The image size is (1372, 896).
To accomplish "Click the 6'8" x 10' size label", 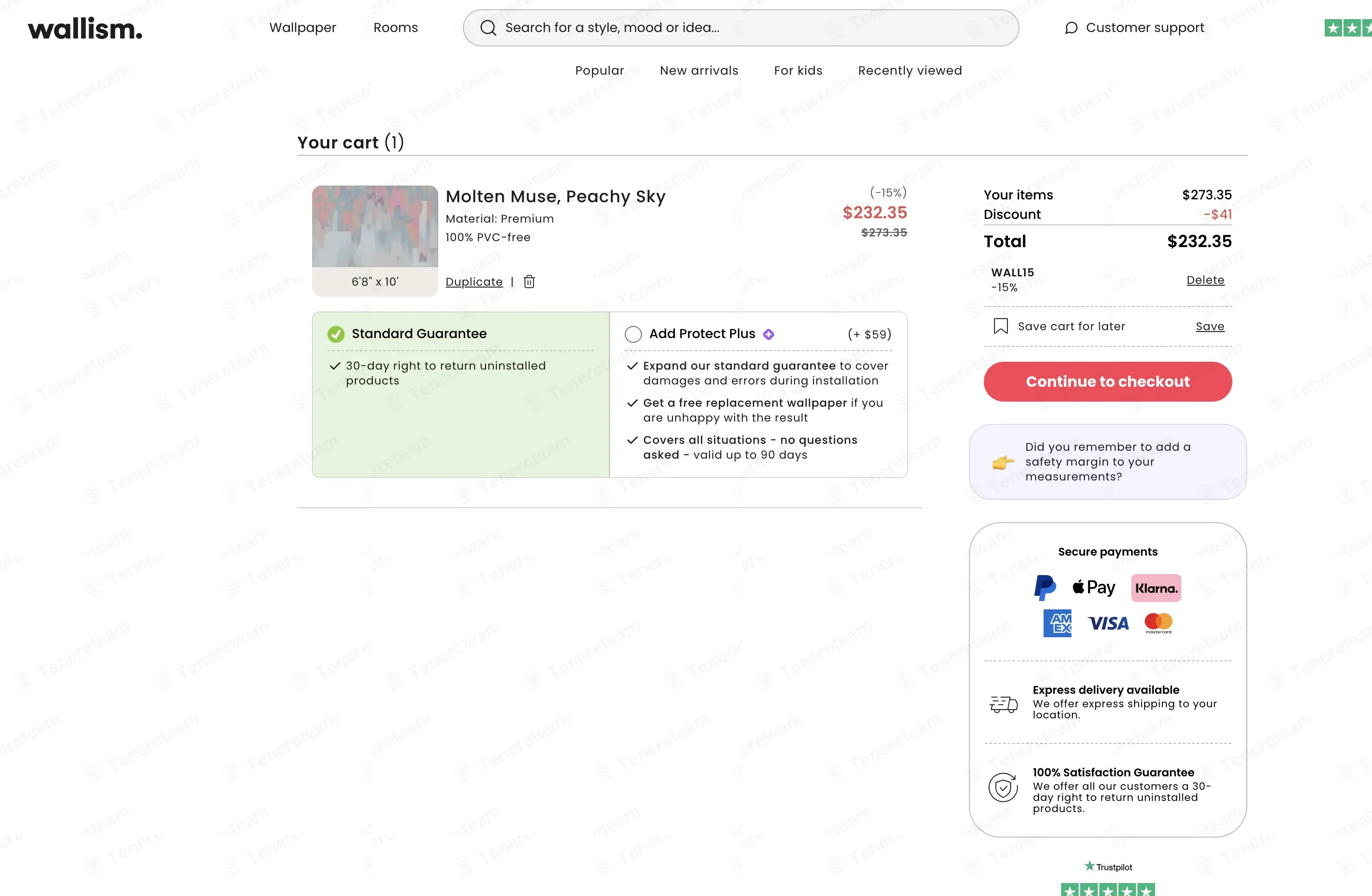I will [375, 282].
